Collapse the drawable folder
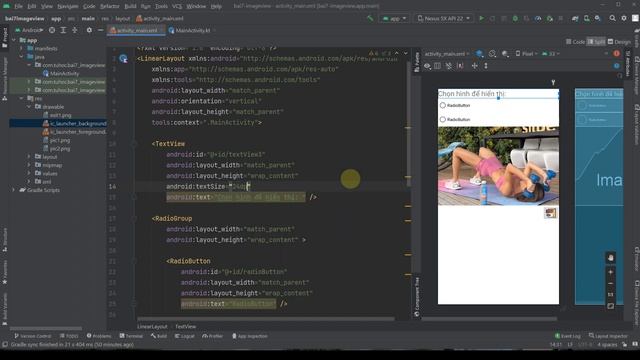The image size is (640, 360). 29,107
